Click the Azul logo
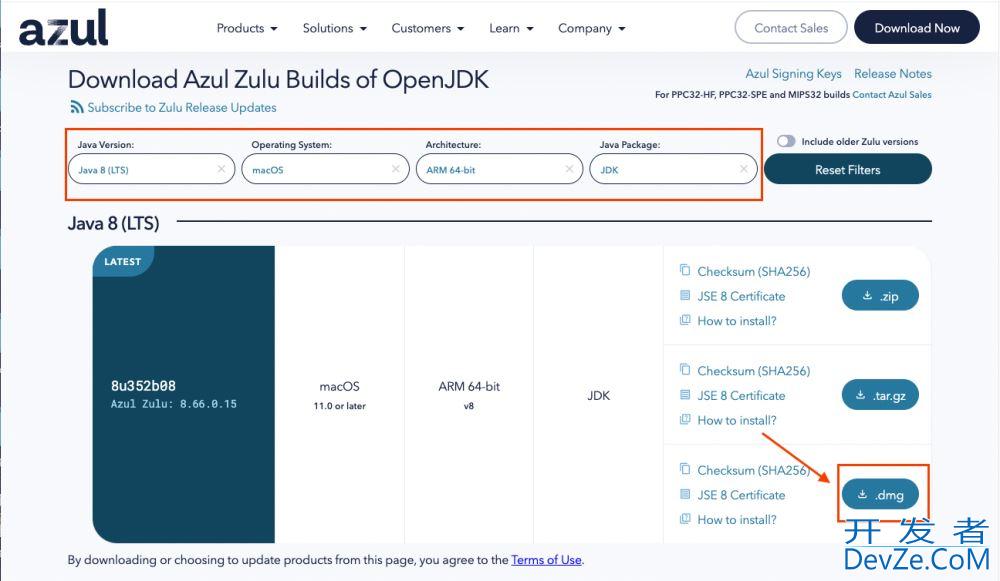 point(64,28)
